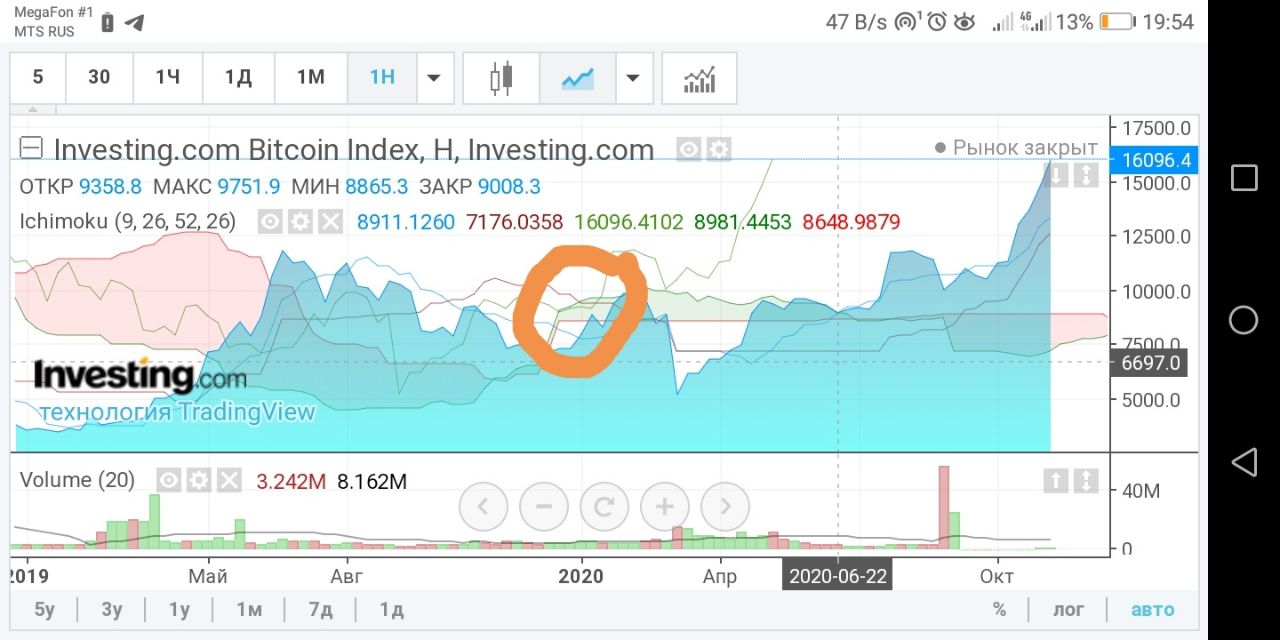The height and width of the screenshot is (640, 1280).
Task: Open the chart style dropdown arrow
Action: click(633, 78)
